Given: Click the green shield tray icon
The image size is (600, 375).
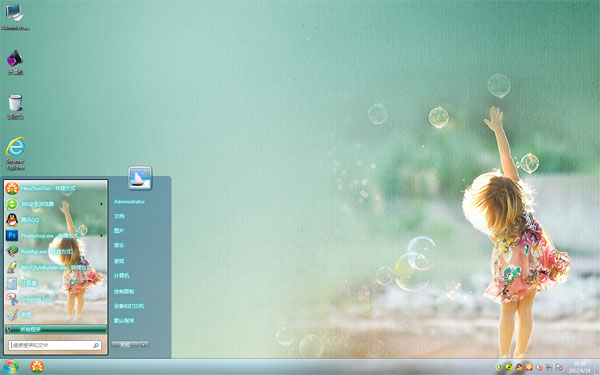Looking at the screenshot, I should 499,367.
